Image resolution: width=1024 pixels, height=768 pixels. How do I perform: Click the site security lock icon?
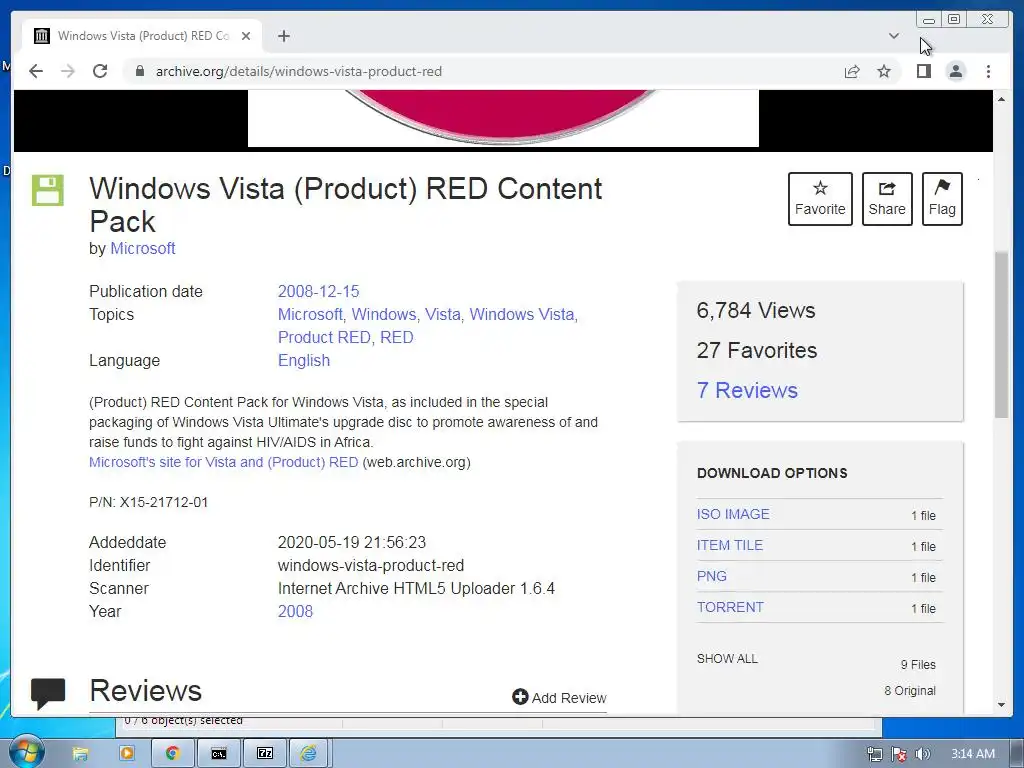[x=139, y=71]
